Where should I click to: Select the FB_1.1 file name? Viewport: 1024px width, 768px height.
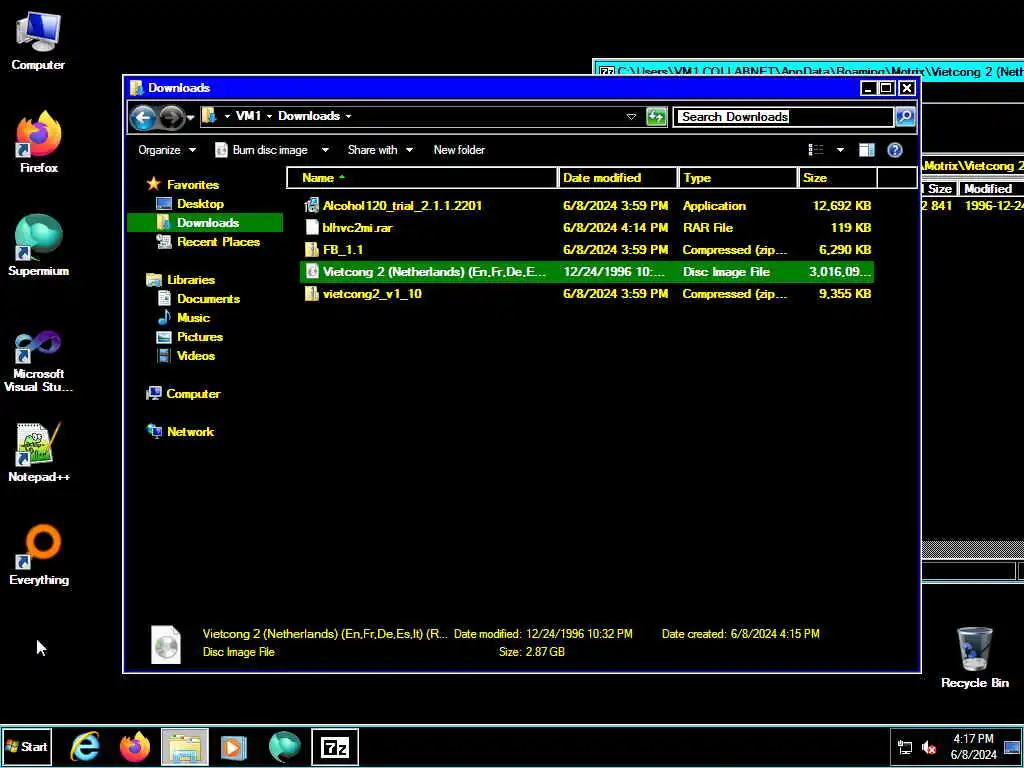pyautogui.click(x=343, y=250)
